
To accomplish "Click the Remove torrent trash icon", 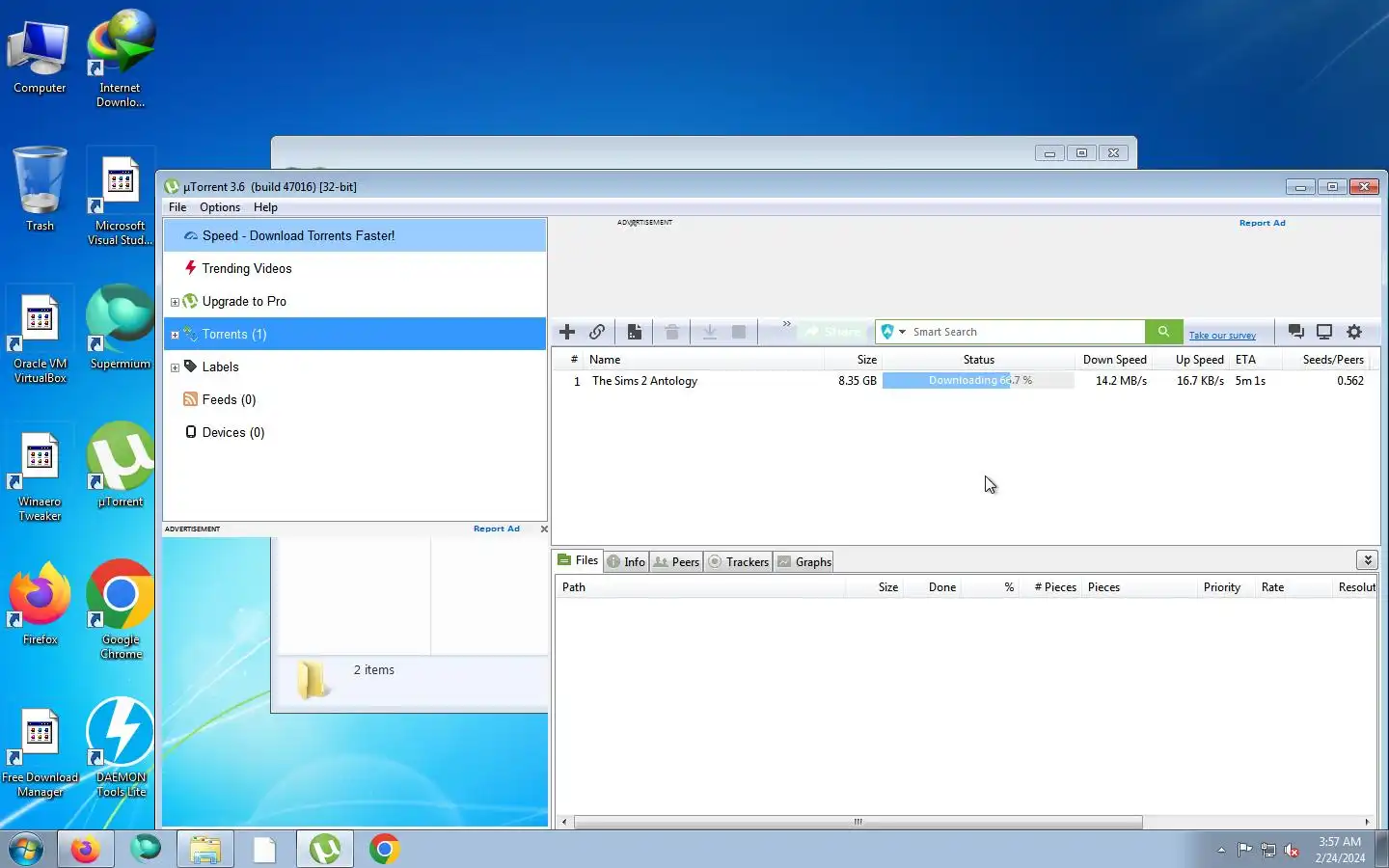I will coord(672,332).
